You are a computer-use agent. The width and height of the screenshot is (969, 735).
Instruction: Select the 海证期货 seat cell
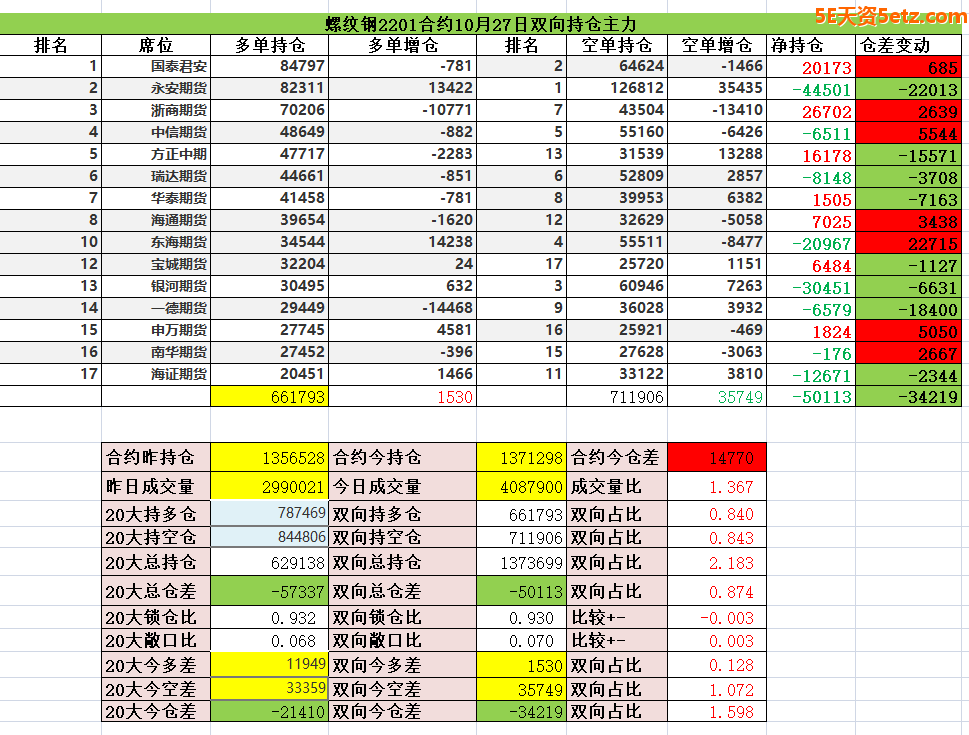click(178, 374)
